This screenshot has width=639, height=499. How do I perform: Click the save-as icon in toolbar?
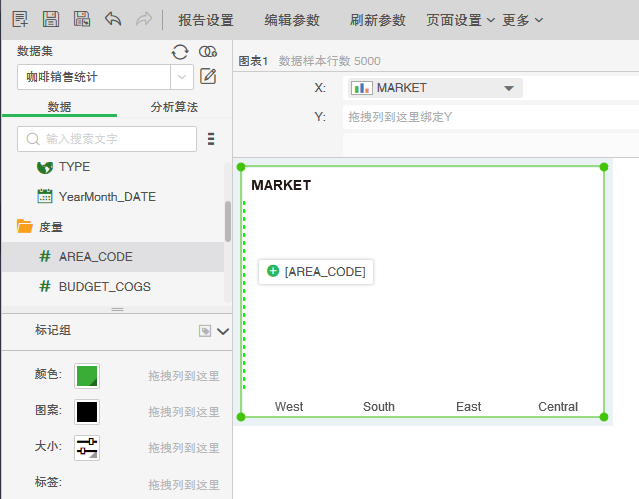click(82, 19)
